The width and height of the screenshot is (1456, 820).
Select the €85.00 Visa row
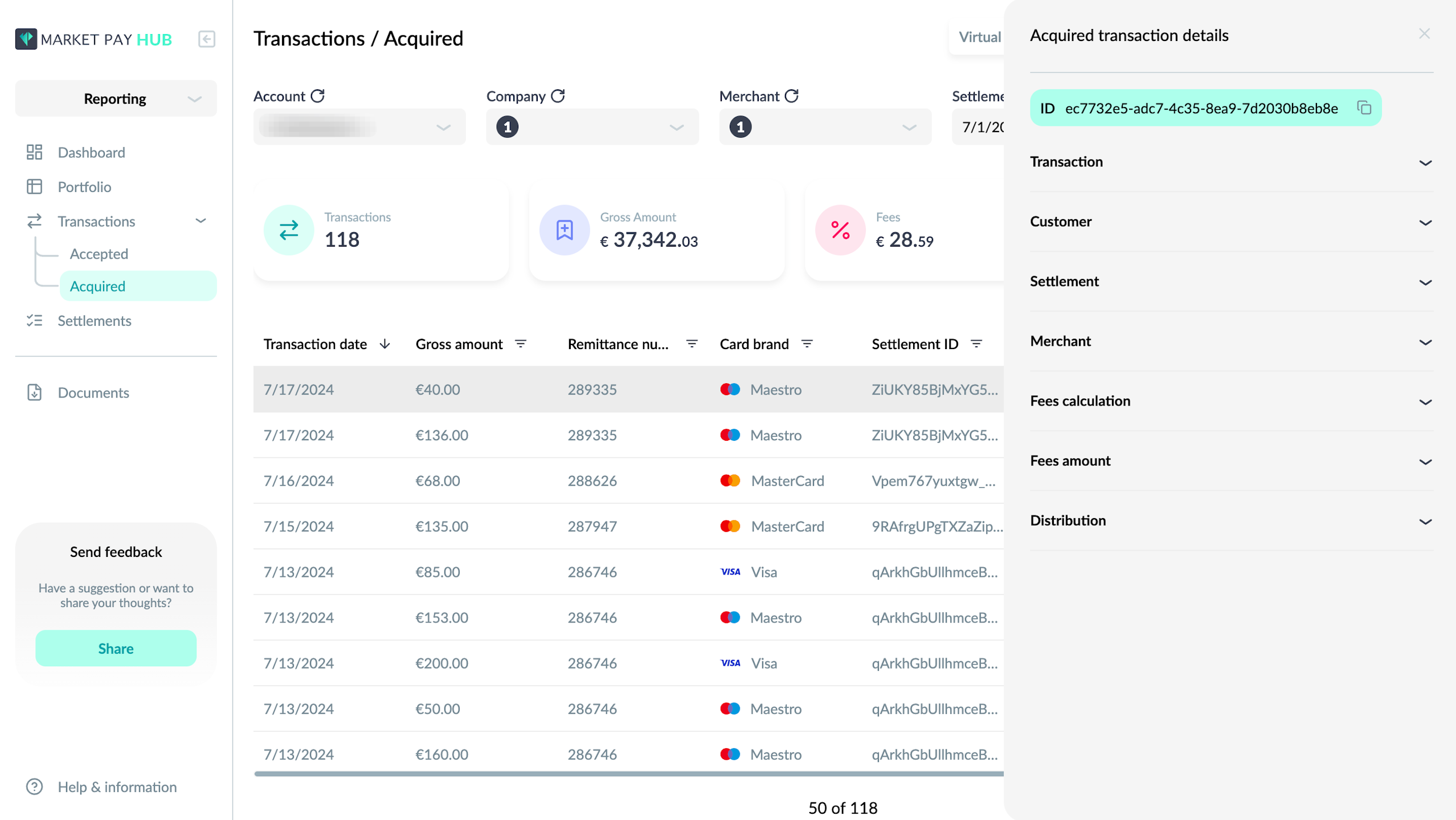628,572
